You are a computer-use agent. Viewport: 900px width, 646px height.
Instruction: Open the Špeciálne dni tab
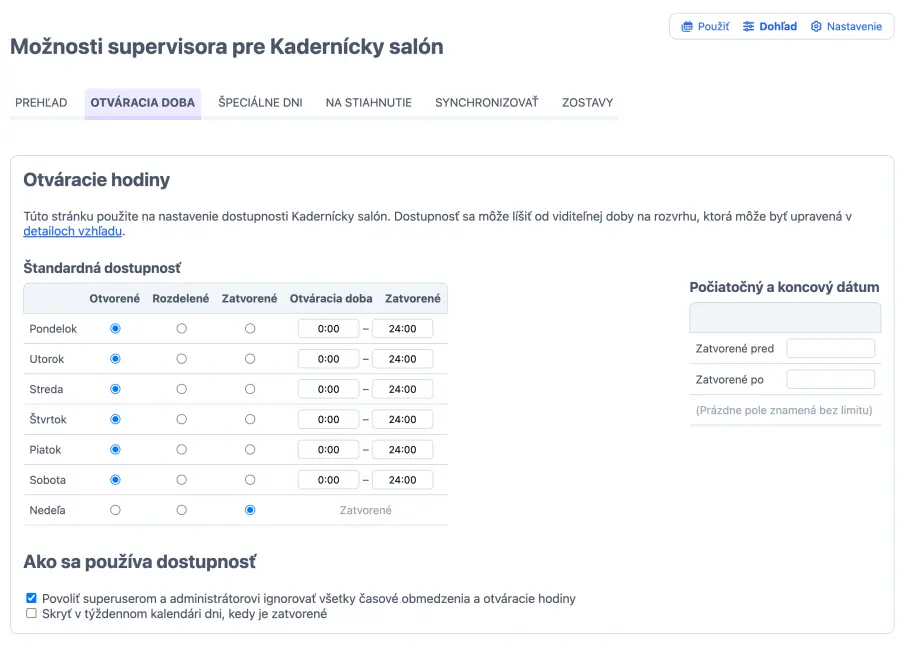tap(260, 103)
